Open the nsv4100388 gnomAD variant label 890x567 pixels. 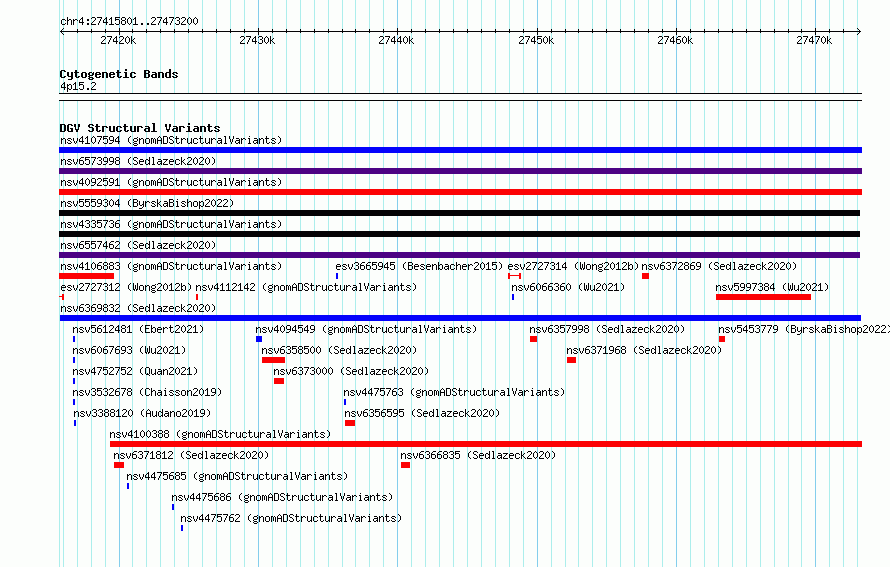coord(220,434)
